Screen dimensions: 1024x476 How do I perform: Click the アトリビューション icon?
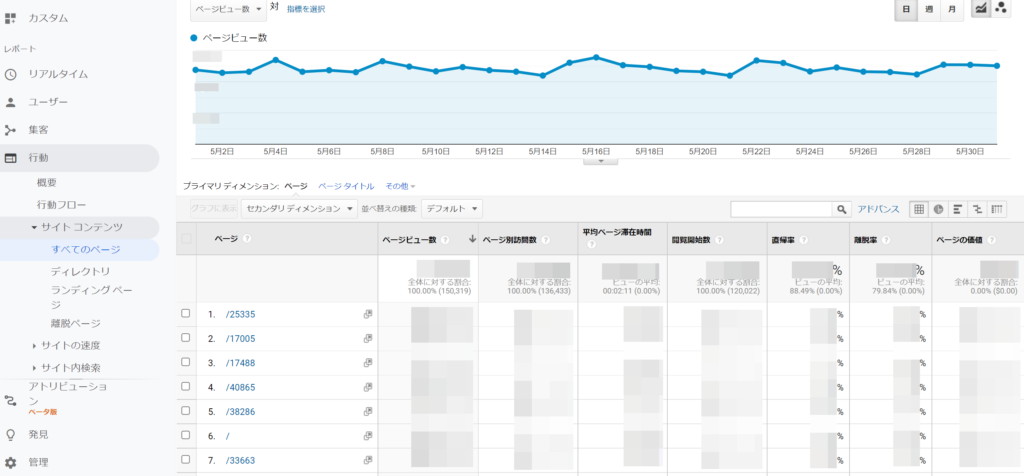(x=10, y=400)
